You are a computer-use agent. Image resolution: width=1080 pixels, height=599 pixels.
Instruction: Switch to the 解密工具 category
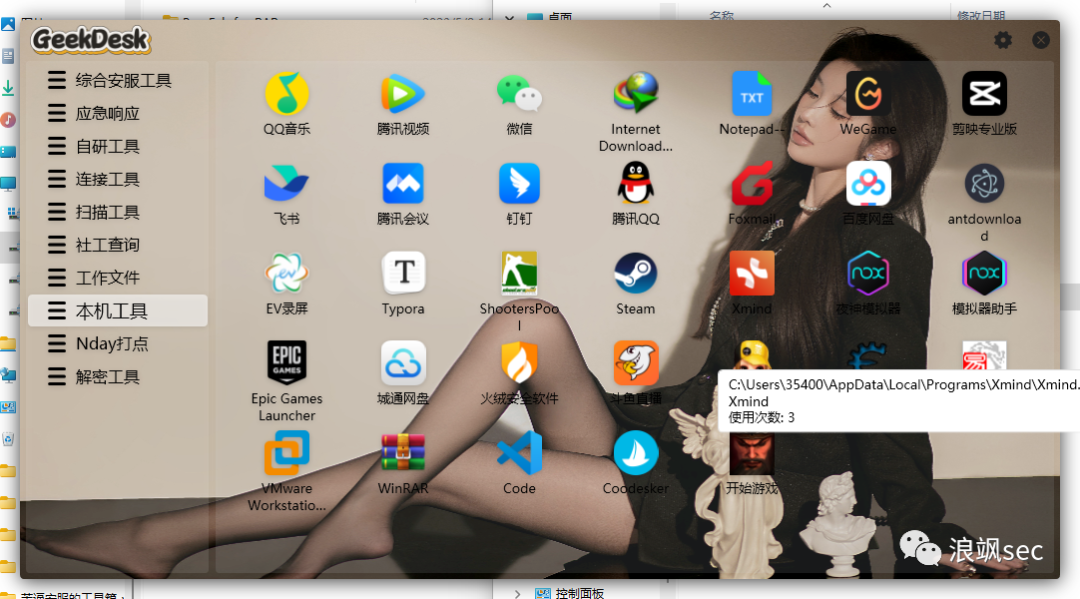[107, 377]
